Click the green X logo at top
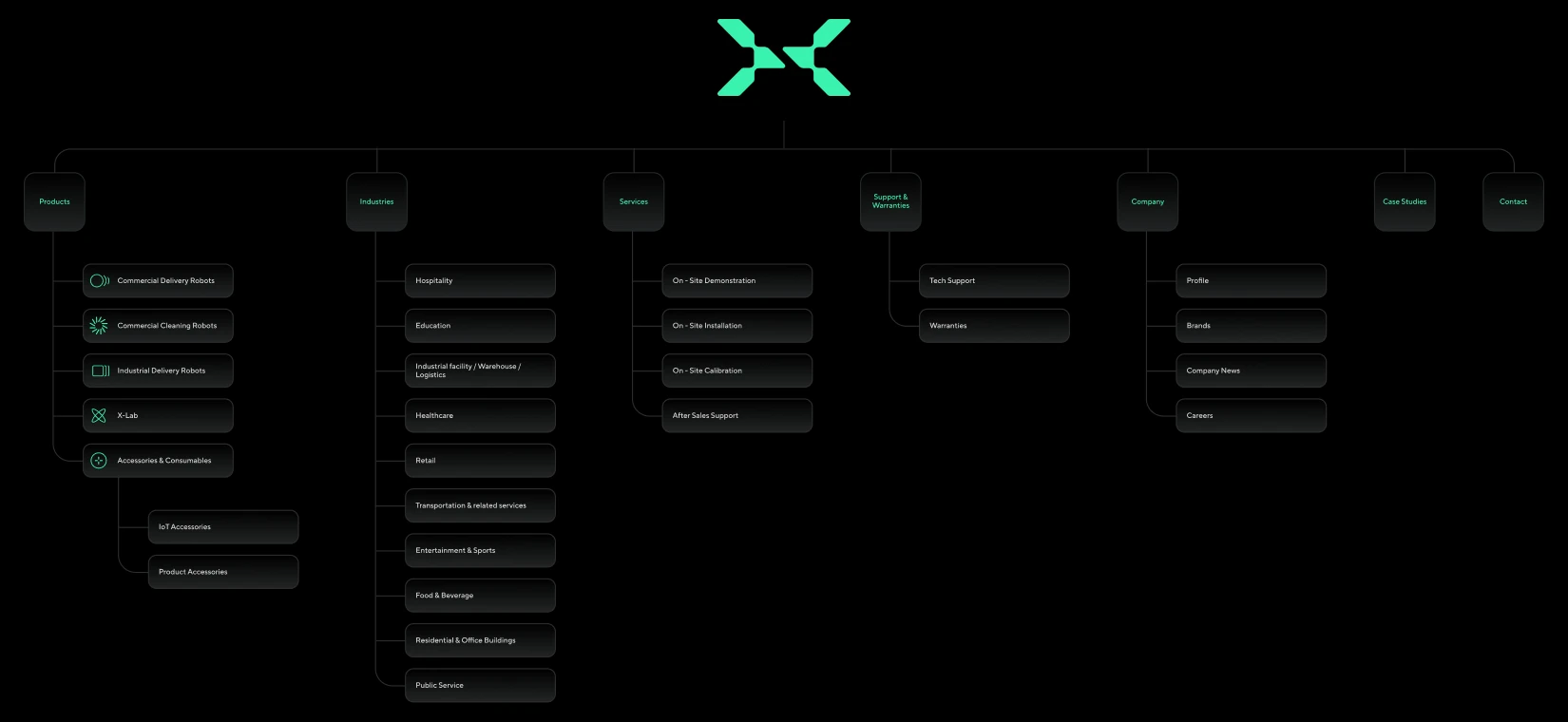This screenshot has height=722, width=1568. (x=784, y=57)
